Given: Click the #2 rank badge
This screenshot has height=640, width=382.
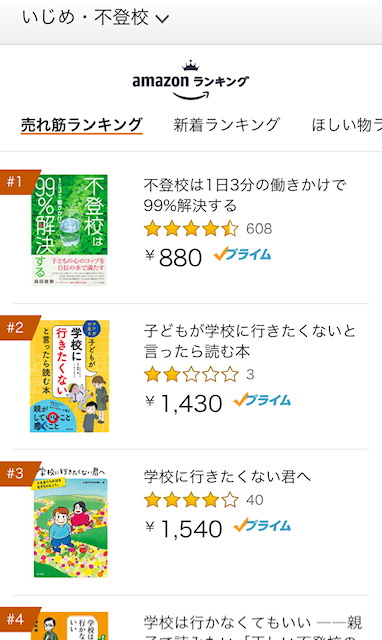Looking at the screenshot, I should pyautogui.click(x=17, y=327).
